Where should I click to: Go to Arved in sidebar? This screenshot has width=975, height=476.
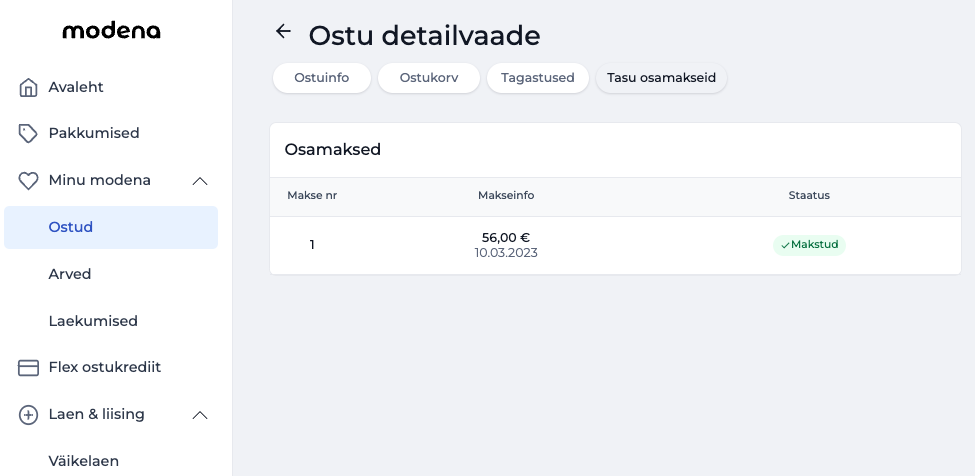tap(70, 274)
